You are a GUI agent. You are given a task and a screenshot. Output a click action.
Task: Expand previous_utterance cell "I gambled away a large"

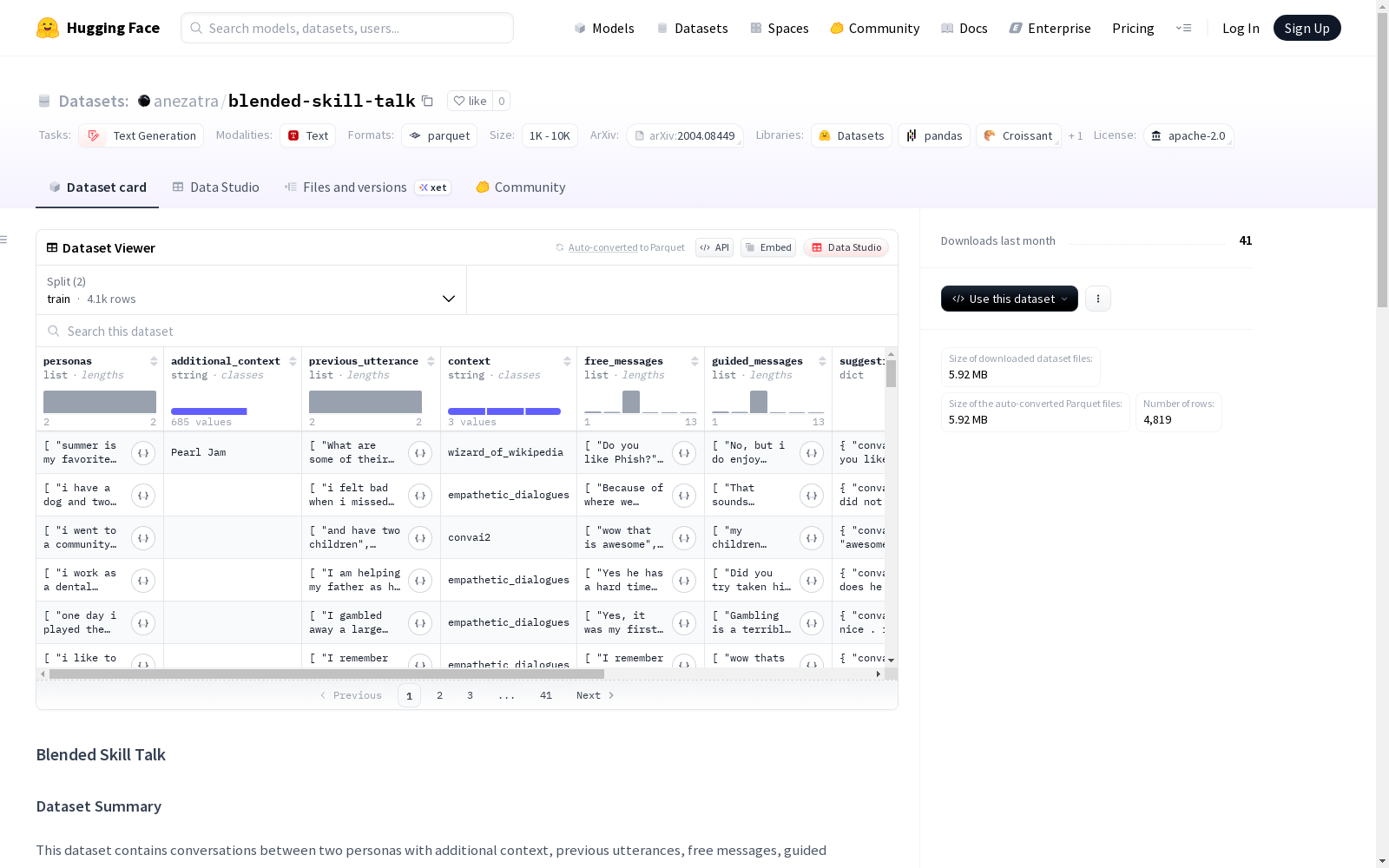tap(420, 623)
